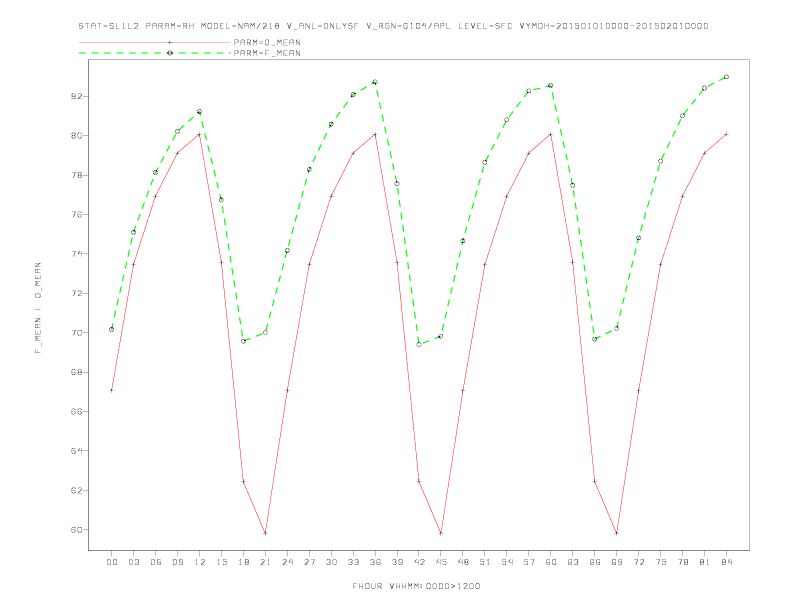Click the F_MEAN | O_MEAN y-axis title

coord(38,308)
